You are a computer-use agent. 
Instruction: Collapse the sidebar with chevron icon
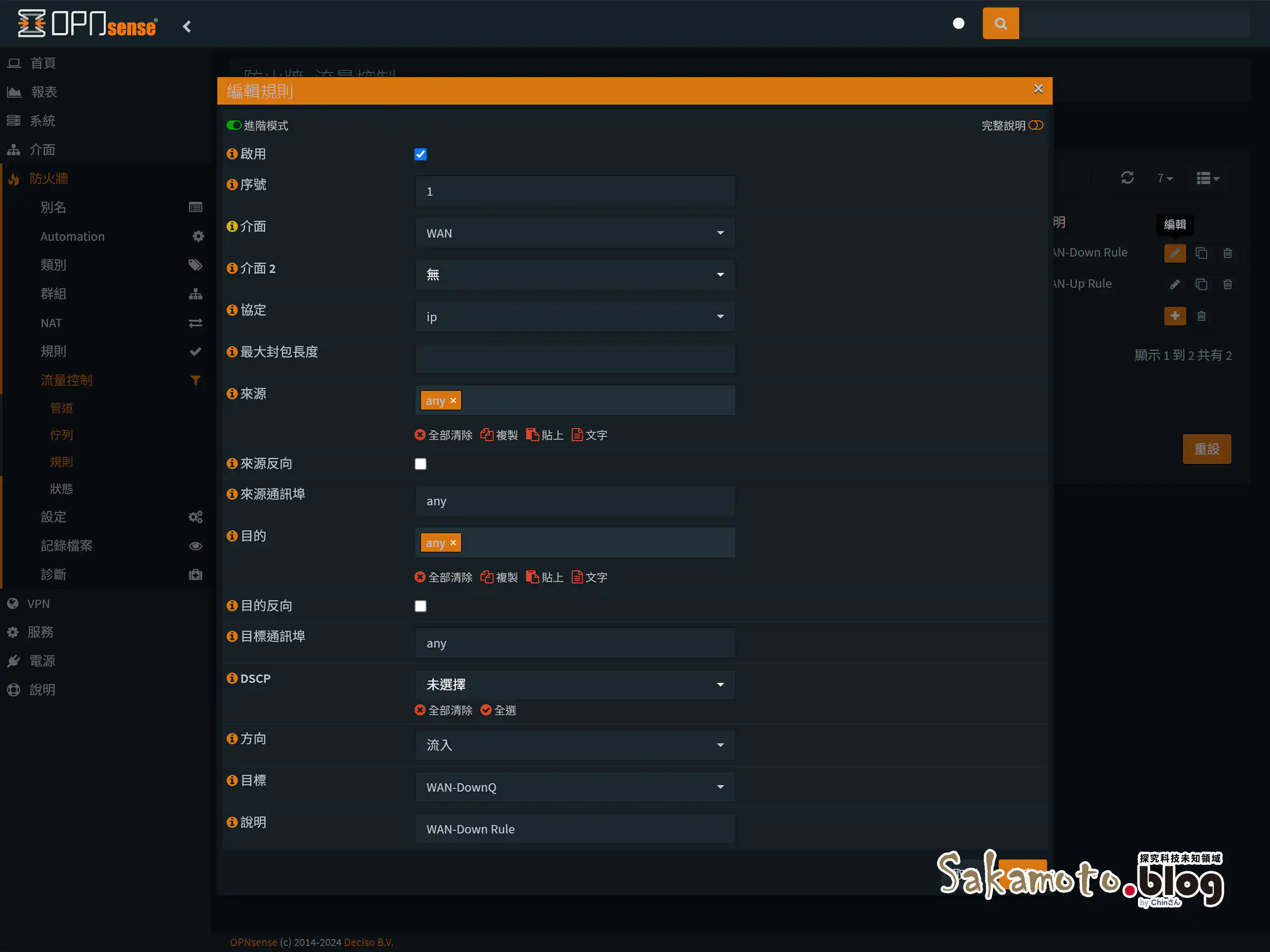[x=187, y=26]
